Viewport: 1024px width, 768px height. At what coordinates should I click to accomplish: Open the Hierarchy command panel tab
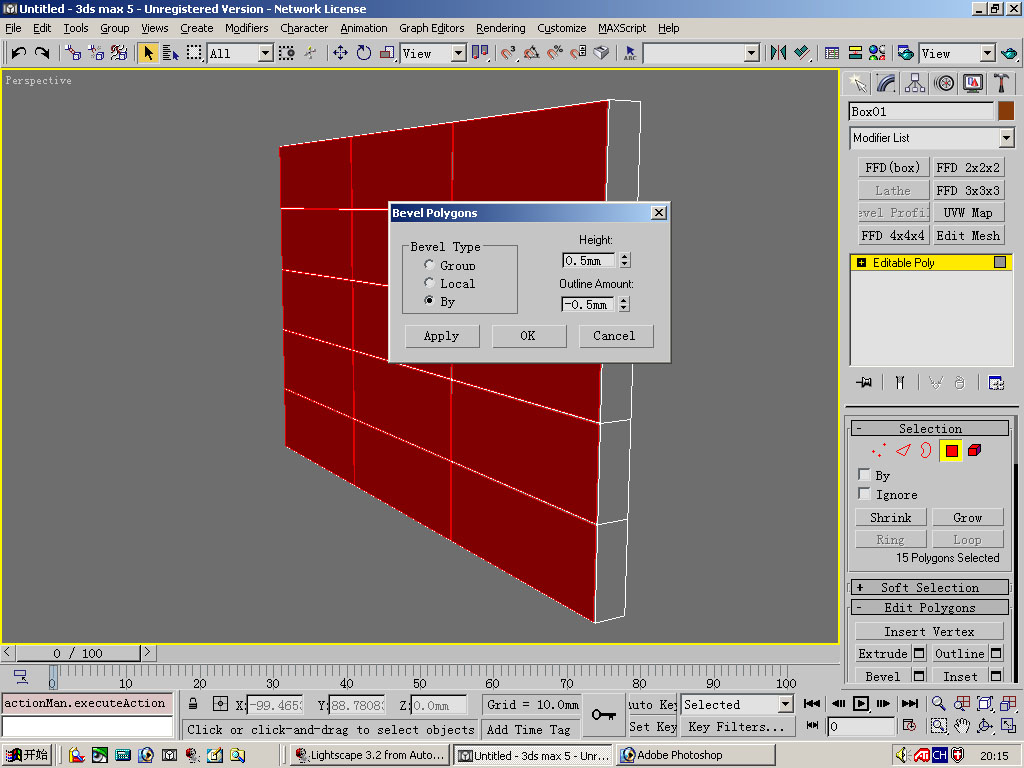[x=914, y=83]
